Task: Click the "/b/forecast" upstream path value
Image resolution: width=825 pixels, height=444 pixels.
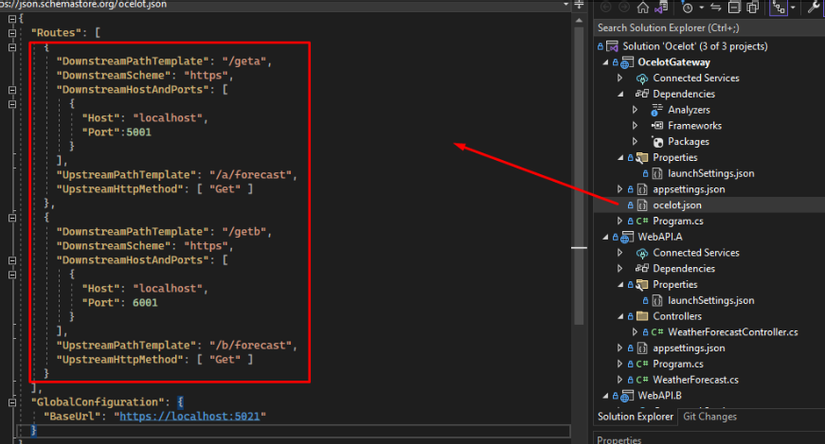Action: tap(250, 345)
